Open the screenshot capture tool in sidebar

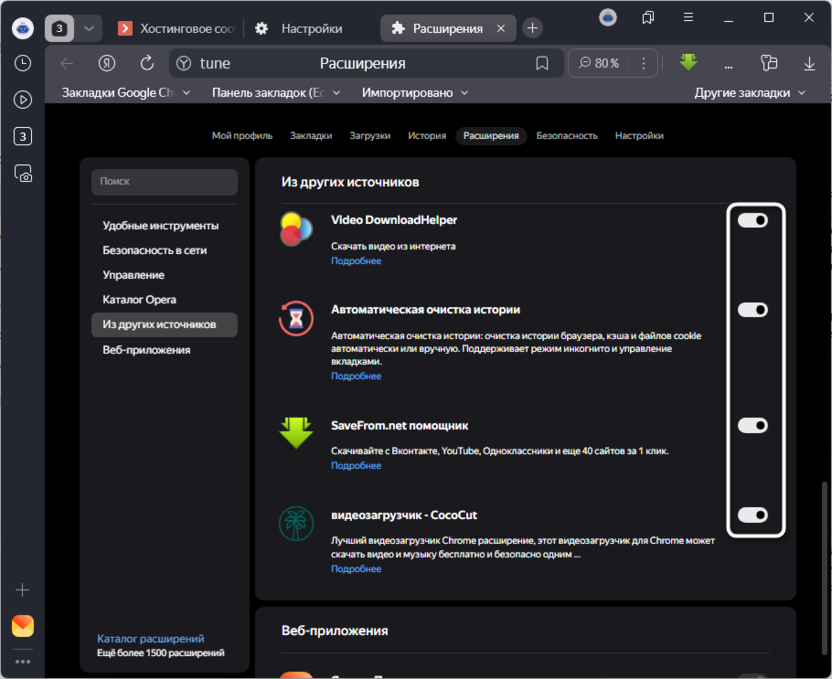(23, 173)
